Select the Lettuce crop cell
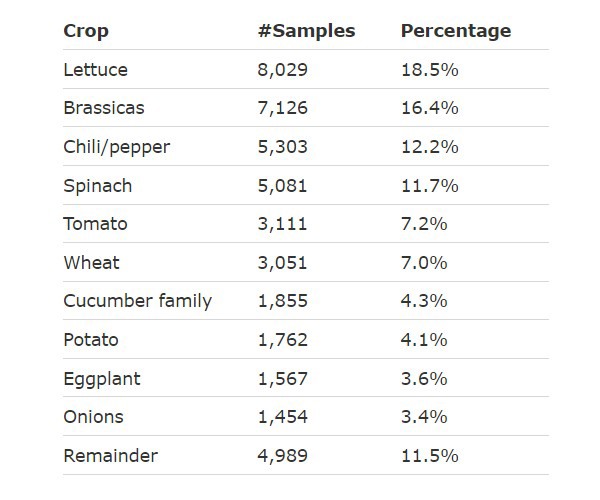This screenshot has width=600, height=500. 95,70
